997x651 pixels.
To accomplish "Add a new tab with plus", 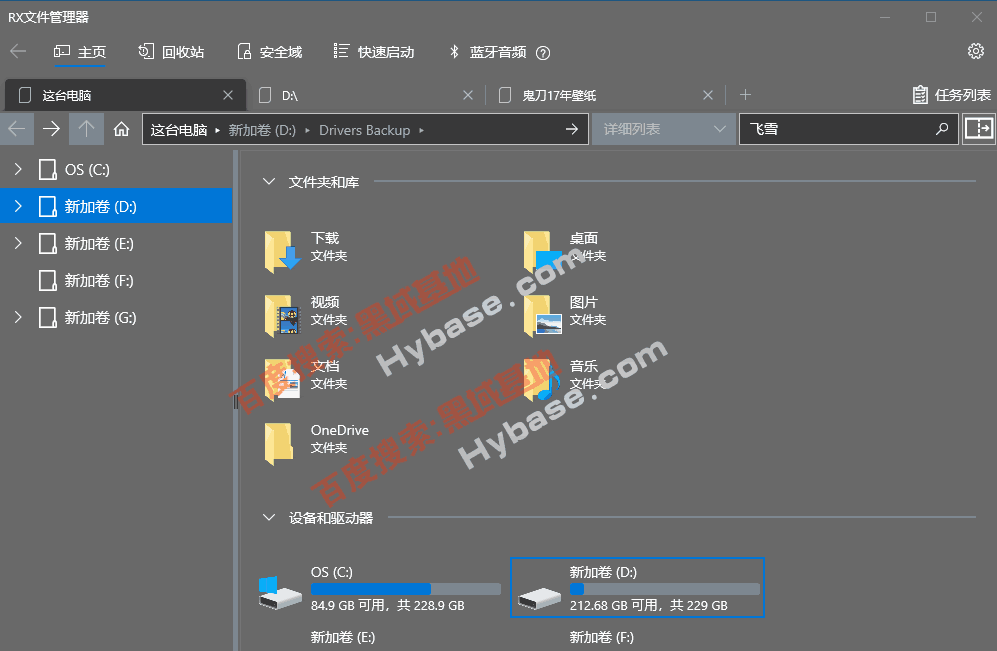I will [x=746, y=95].
